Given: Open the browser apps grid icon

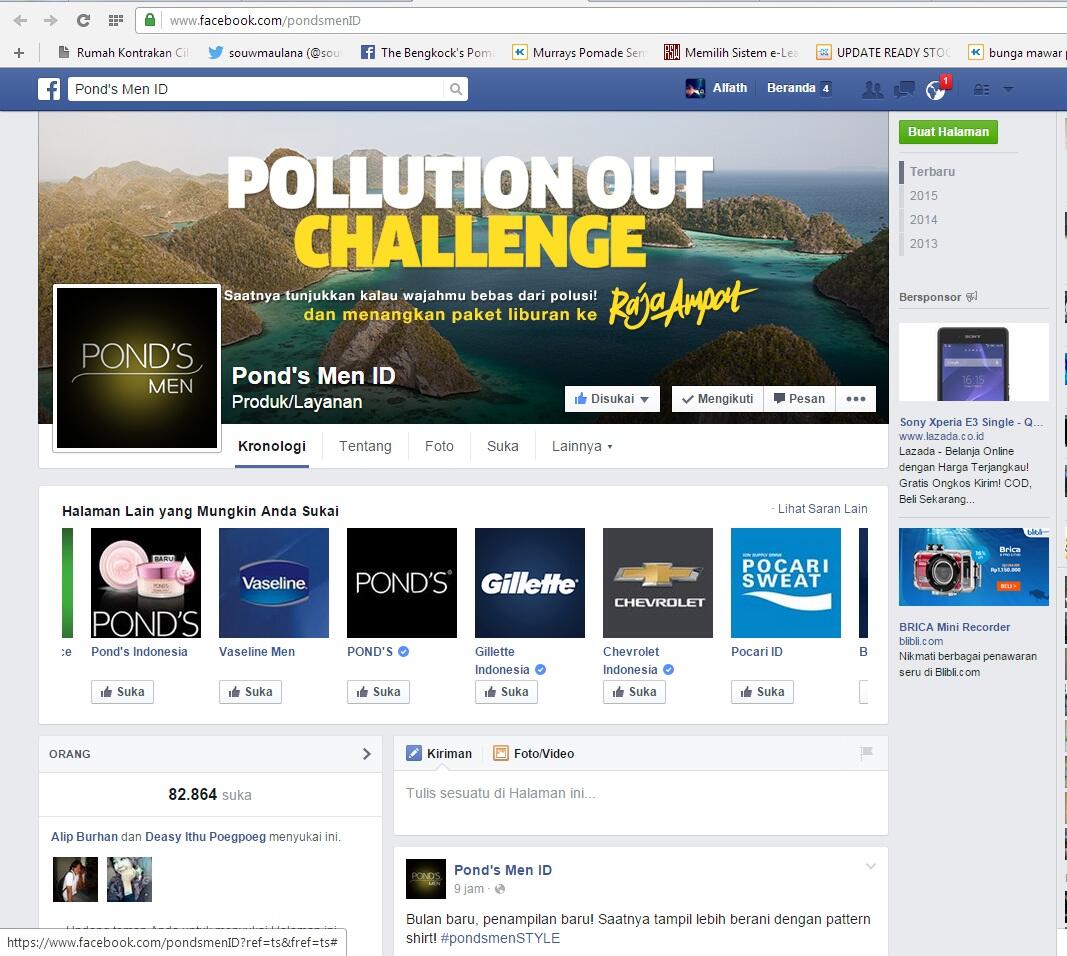Looking at the screenshot, I should [116, 20].
